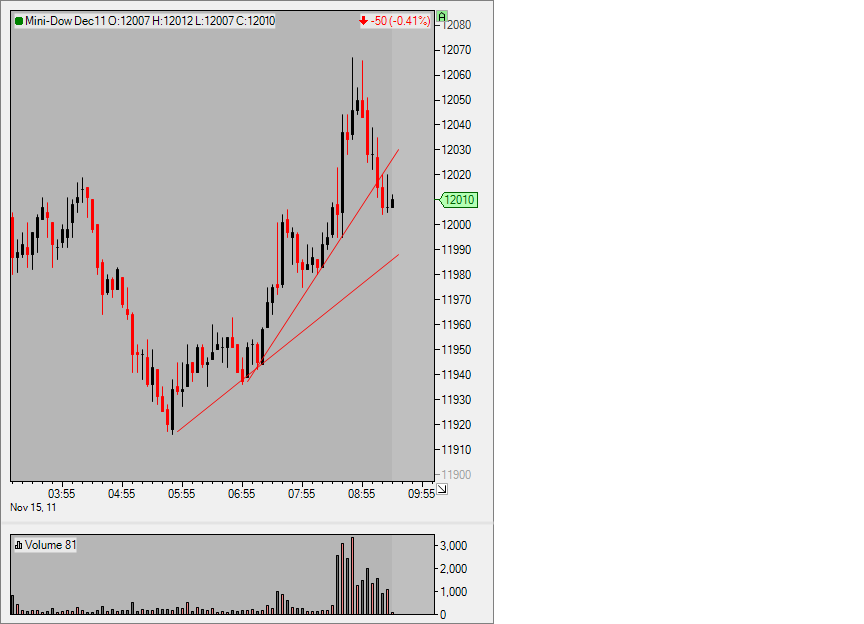Click the 11990 price axis label
The image size is (864, 624).
coord(456,250)
